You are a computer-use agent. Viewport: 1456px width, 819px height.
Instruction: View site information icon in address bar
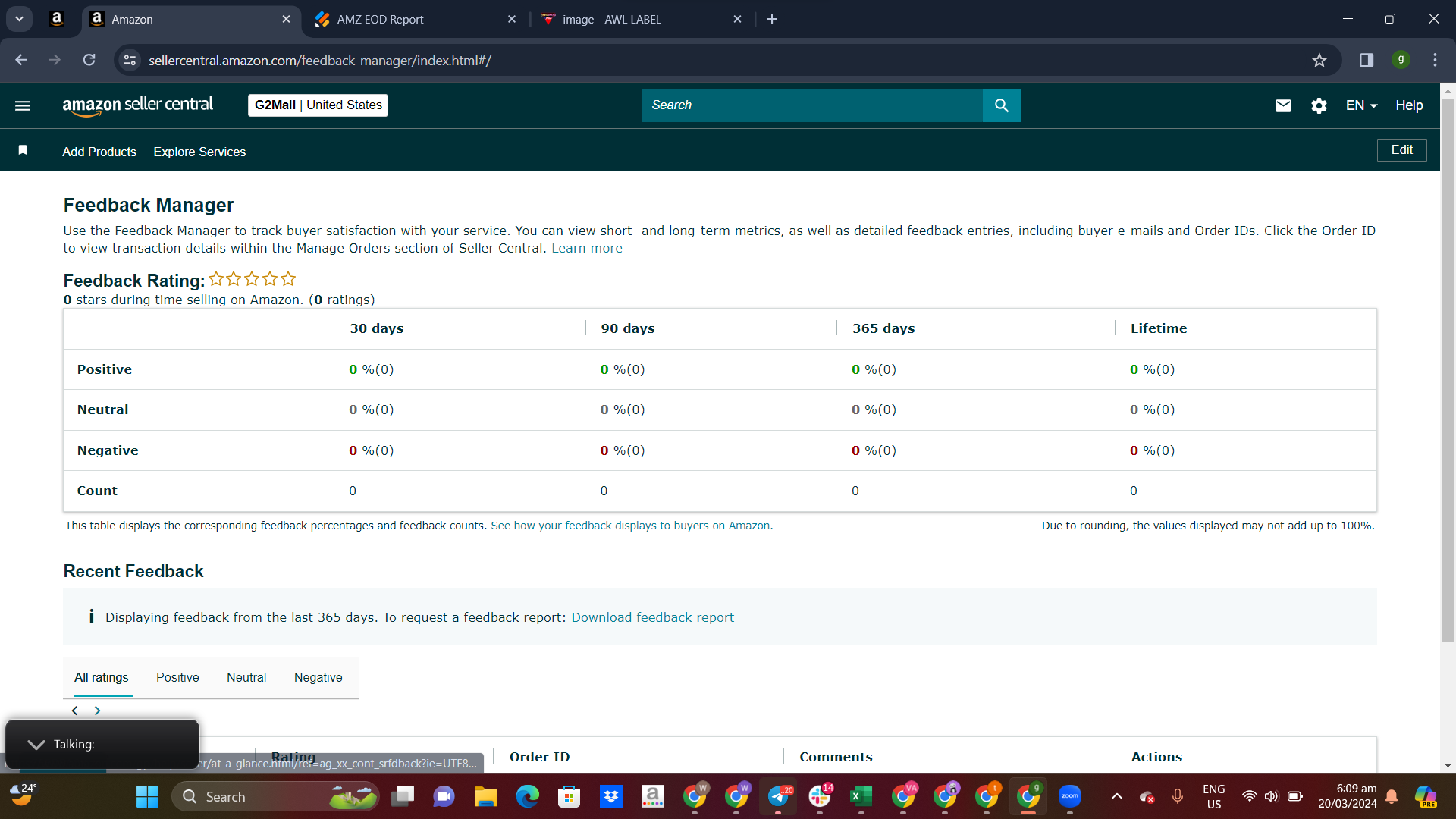pyautogui.click(x=130, y=60)
